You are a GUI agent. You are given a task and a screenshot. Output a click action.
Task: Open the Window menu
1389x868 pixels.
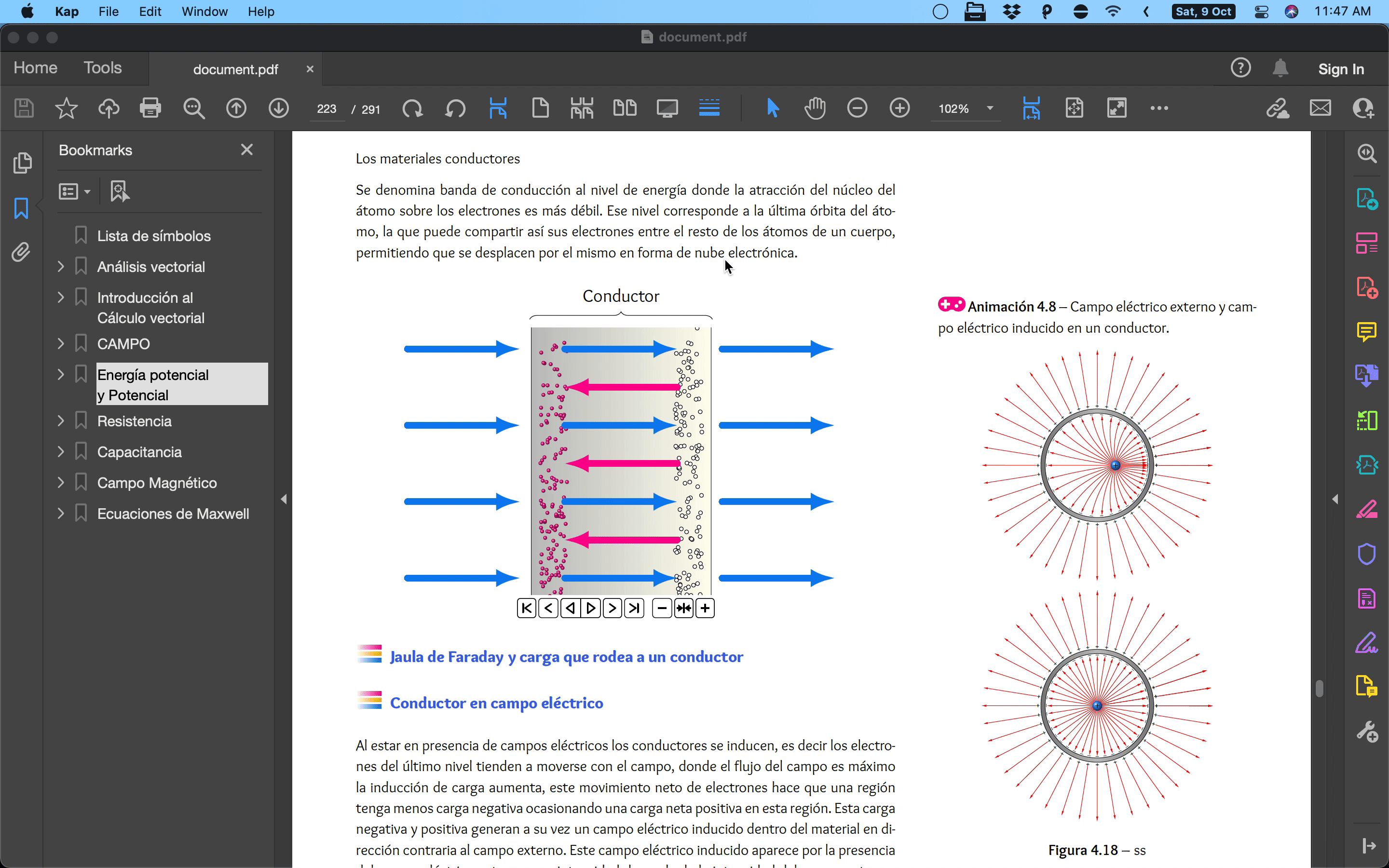[x=204, y=12]
